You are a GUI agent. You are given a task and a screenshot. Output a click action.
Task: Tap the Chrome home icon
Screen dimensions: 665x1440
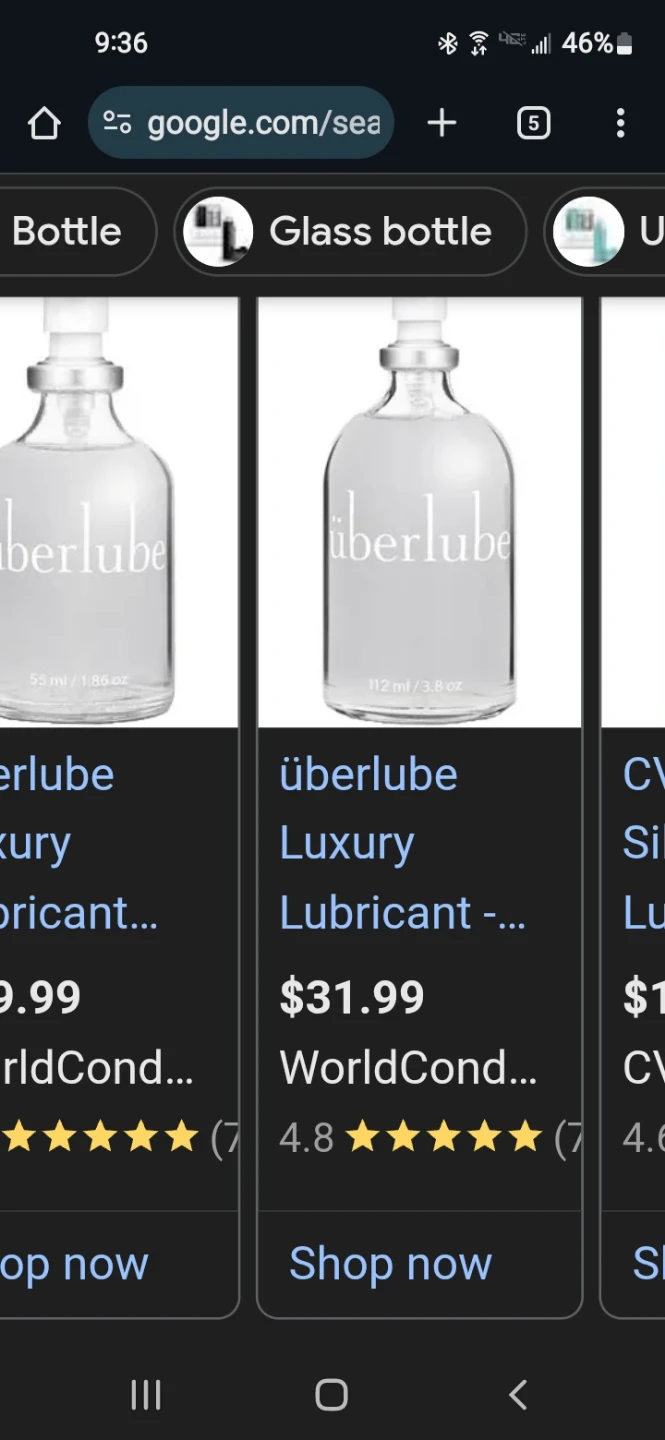(x=44, y=123)
